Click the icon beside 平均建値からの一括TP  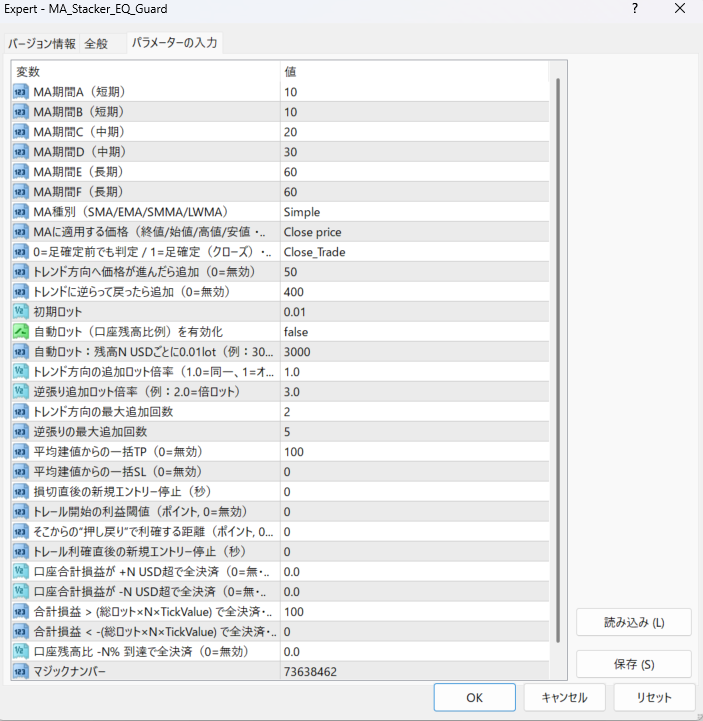[21, 451]
